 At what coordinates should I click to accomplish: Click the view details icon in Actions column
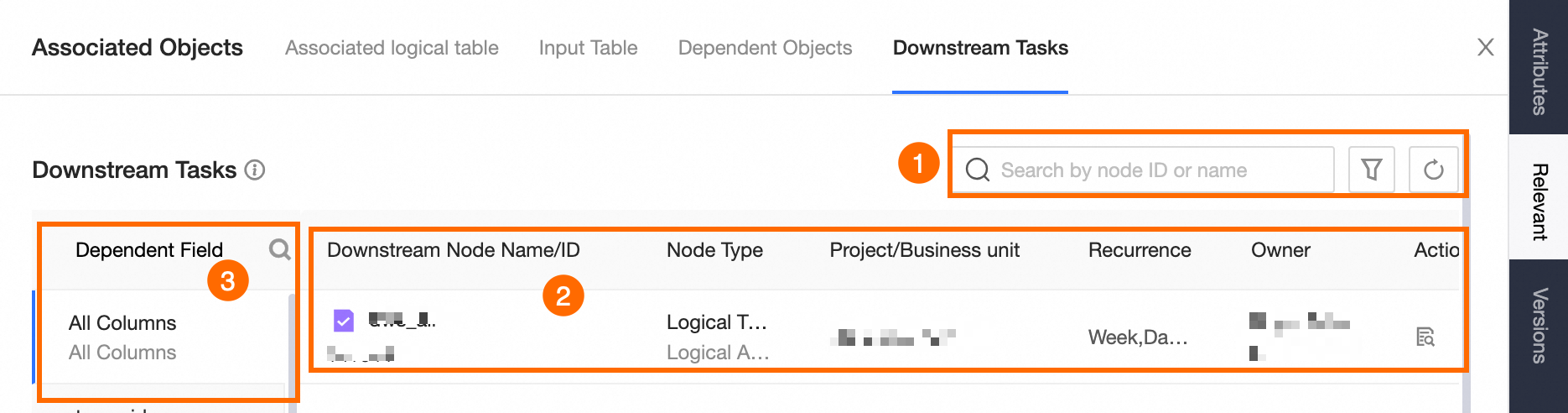[x=1425, y=337]
